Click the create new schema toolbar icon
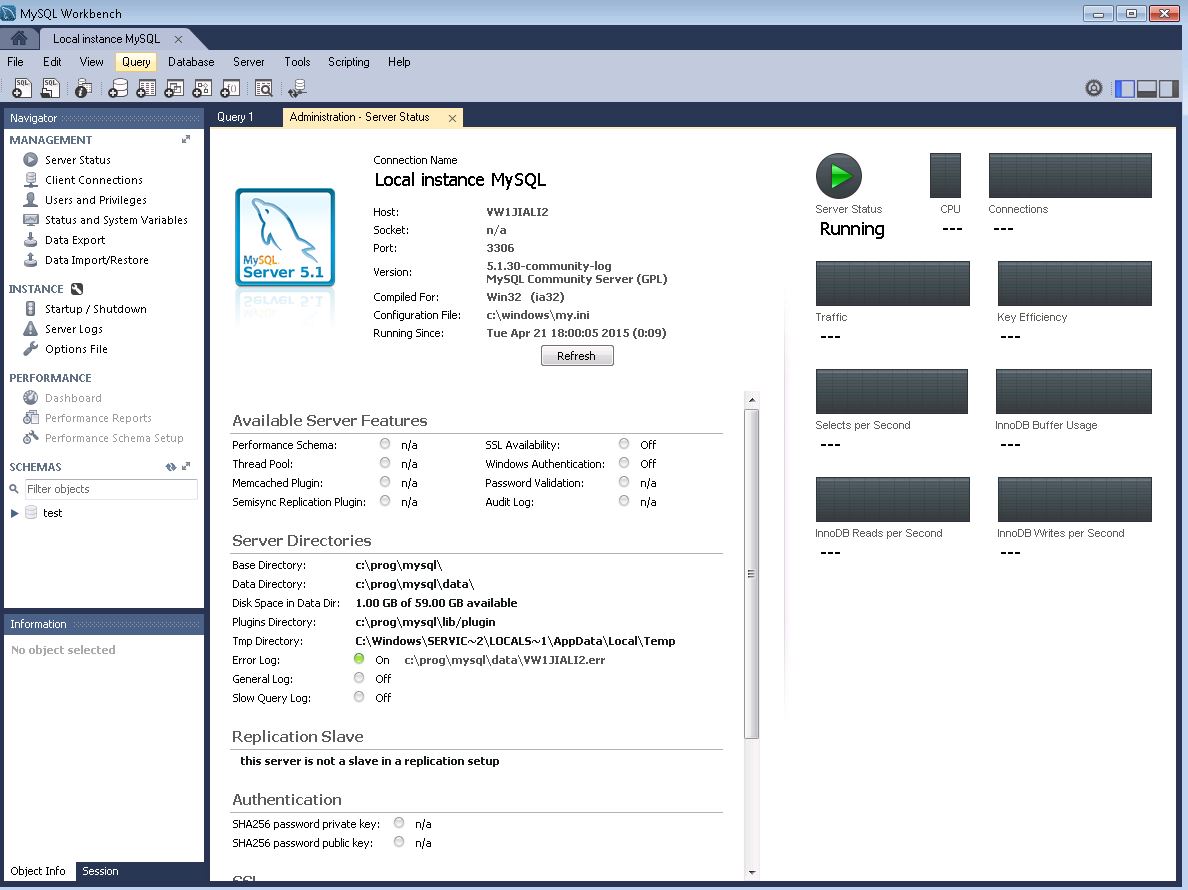 point(117,89)
